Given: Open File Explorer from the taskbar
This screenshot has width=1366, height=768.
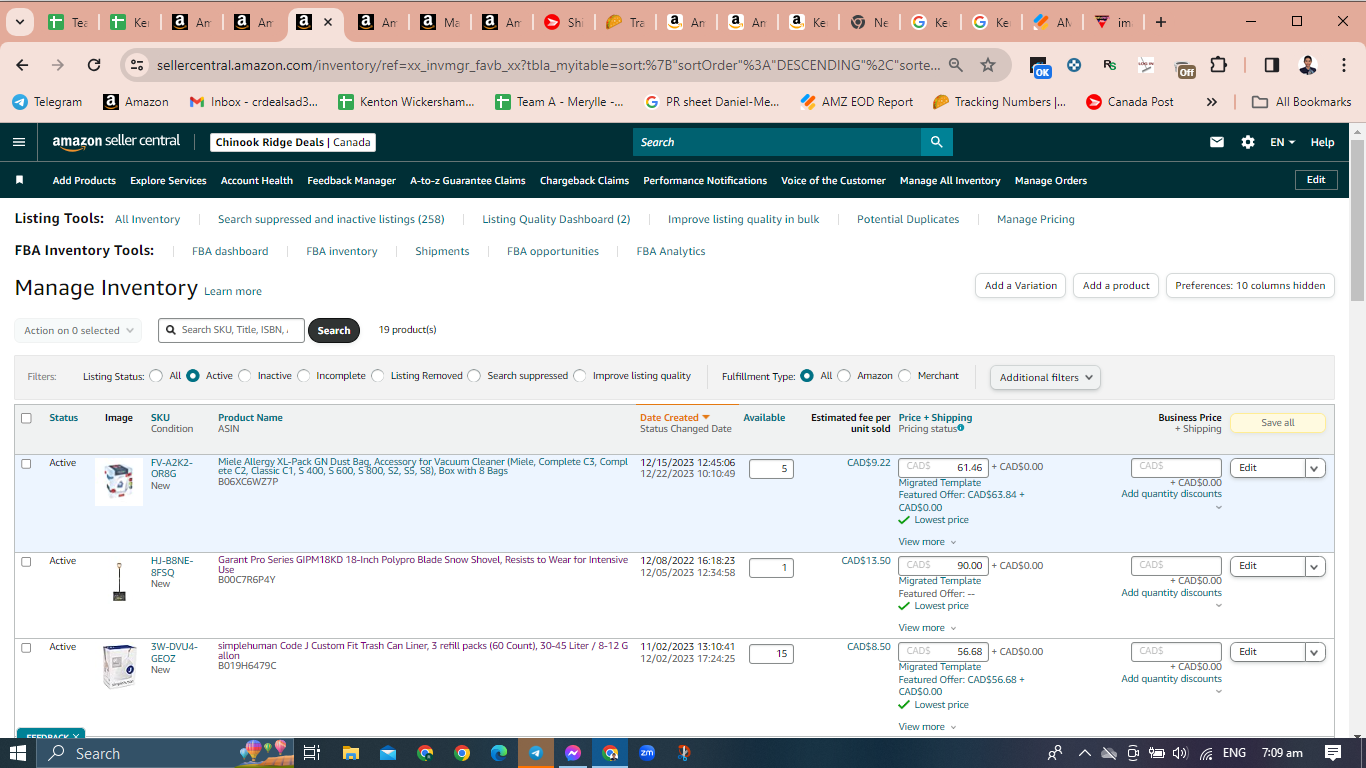Looking at the screenshot, I should 351,753.
